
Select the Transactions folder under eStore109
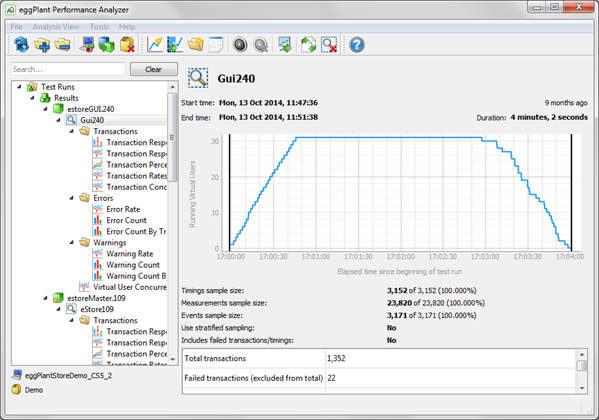click(115, 320)
